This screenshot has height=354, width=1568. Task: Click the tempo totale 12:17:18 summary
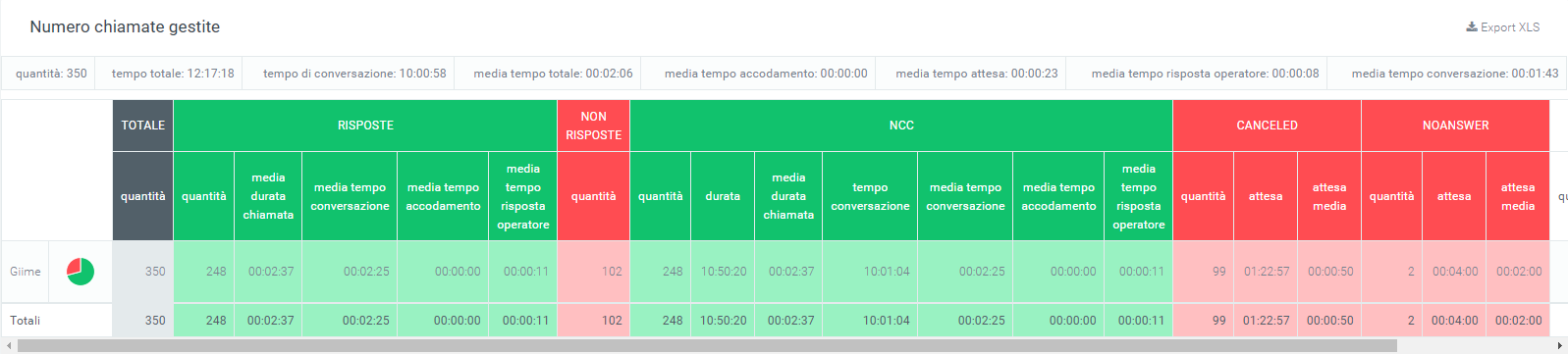pyautogui.click(x=173, y=74)
